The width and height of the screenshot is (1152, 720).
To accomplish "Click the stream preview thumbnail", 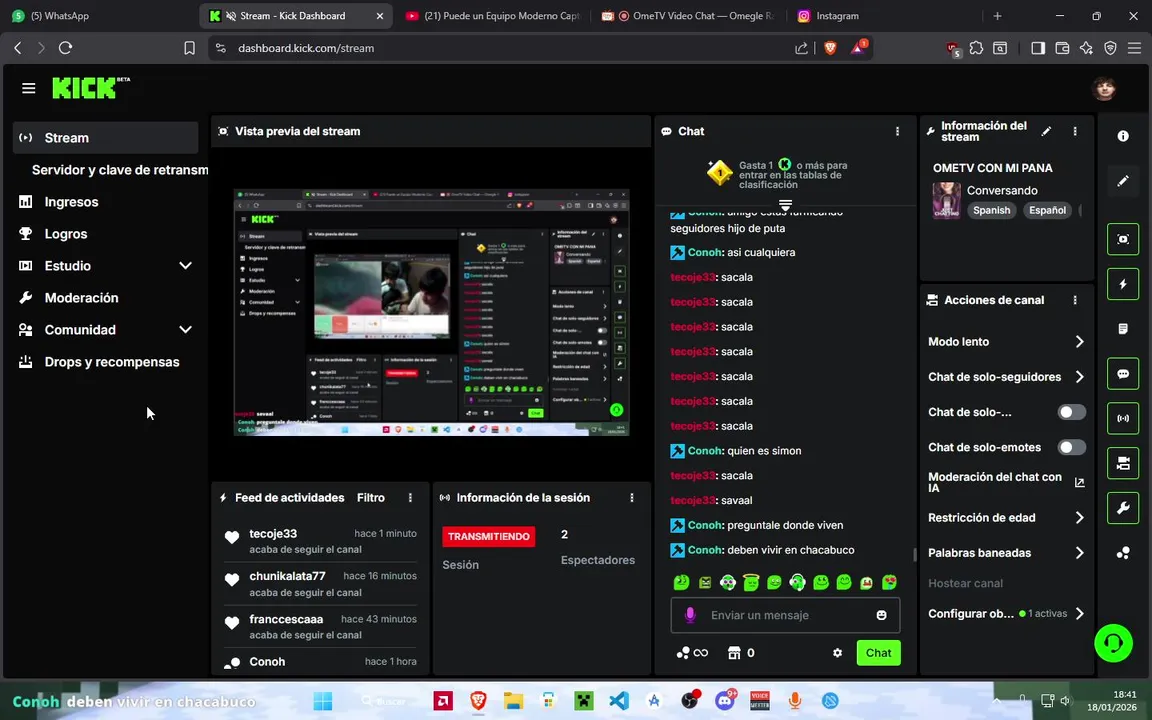I will (431, 312).
